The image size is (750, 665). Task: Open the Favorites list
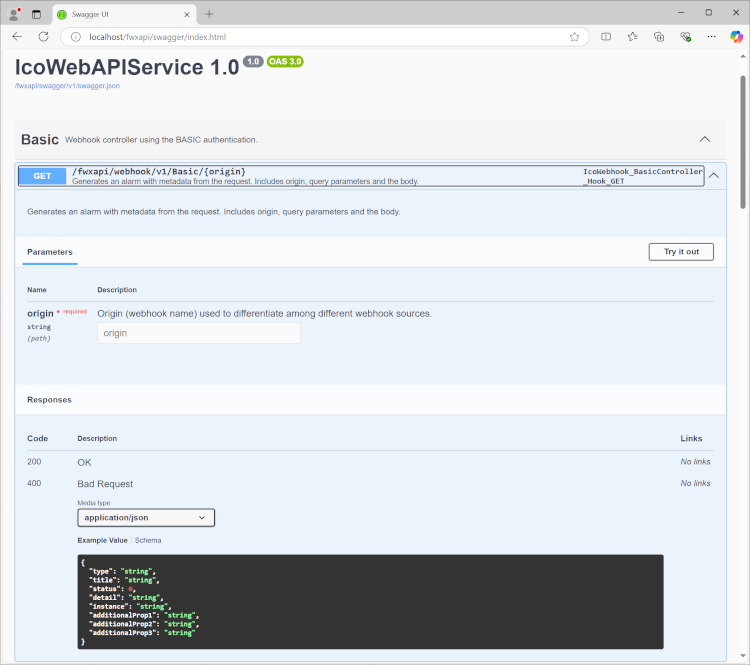tap(633, 37)
